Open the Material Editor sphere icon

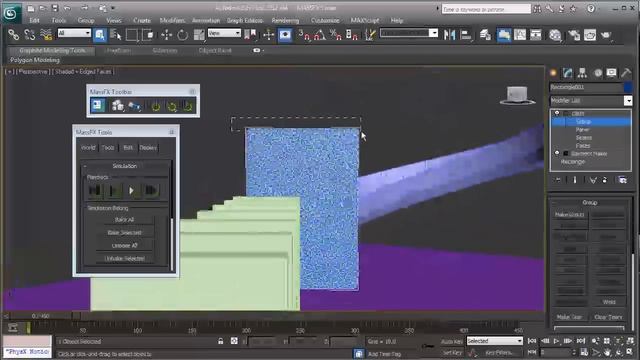click(x=555, y=35)
